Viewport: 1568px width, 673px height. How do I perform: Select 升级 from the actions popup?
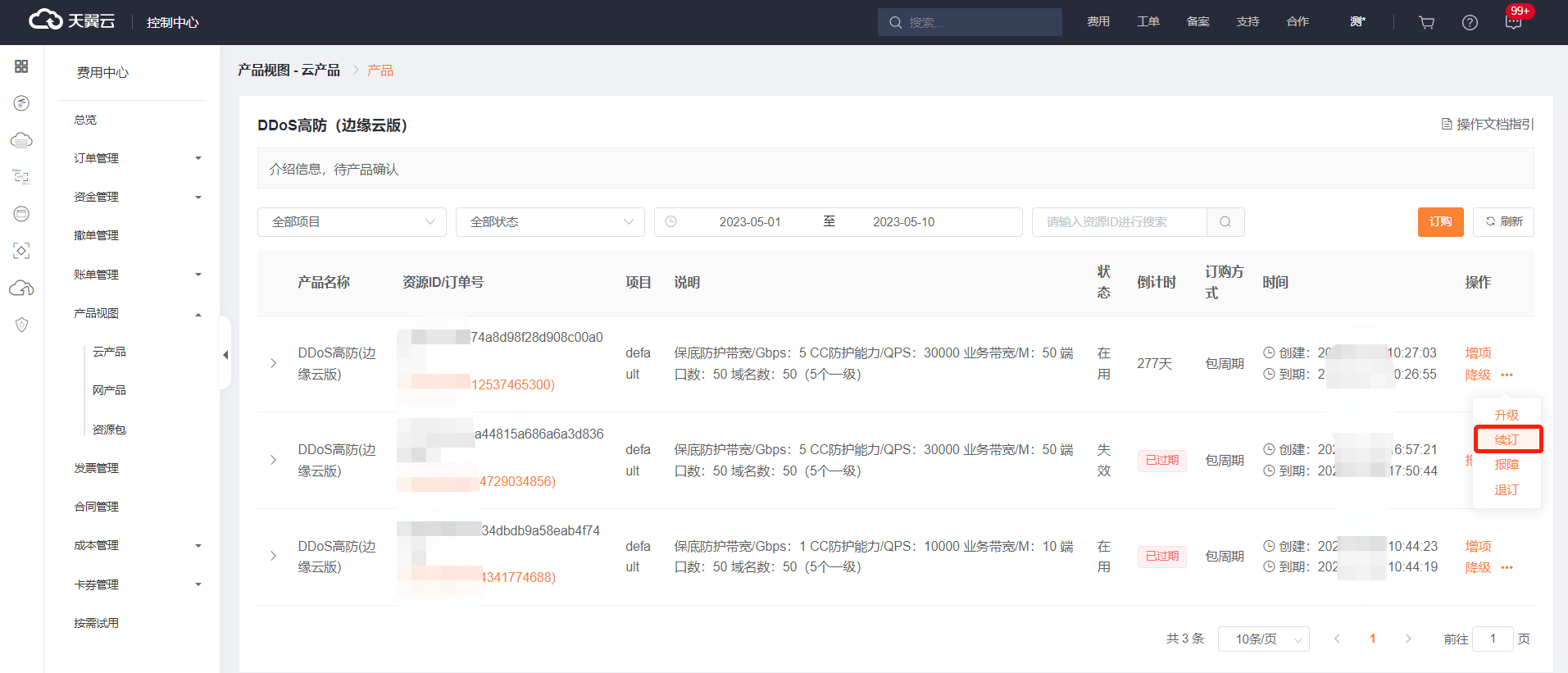point(1507,415)
